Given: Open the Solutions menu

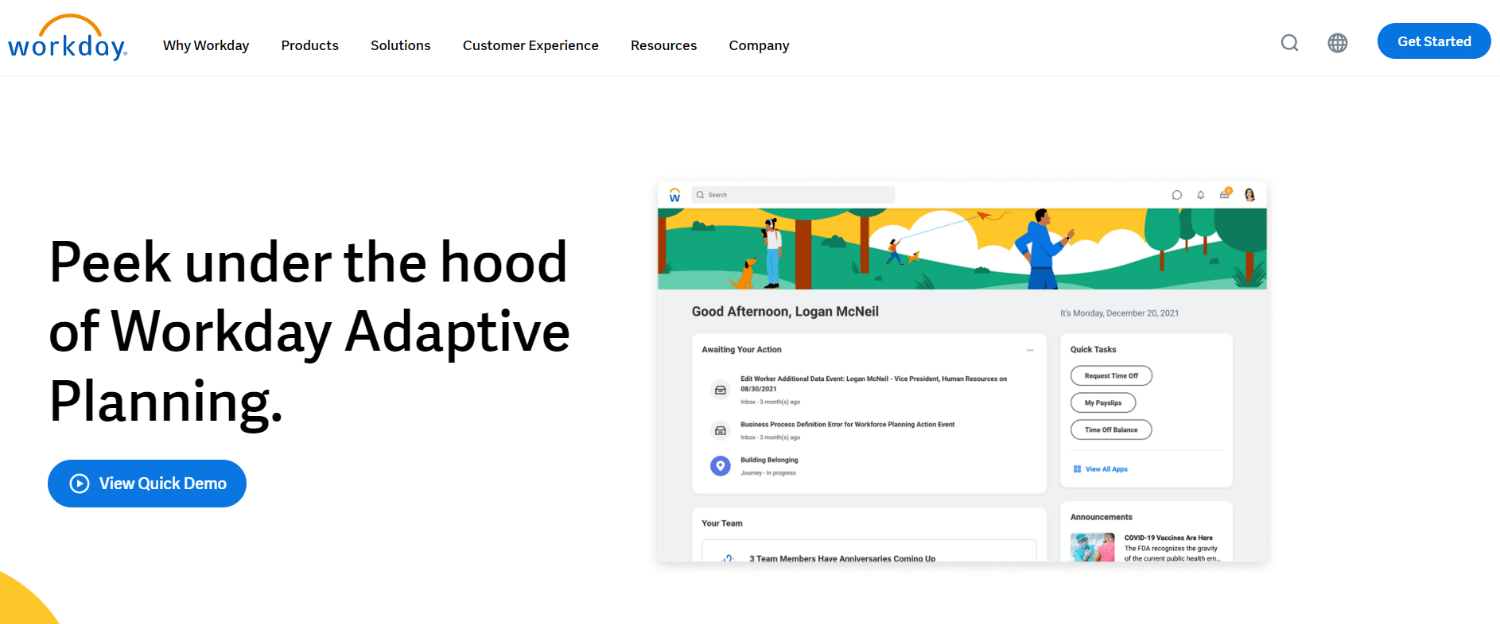Looking at the screenshot, I should coord(400,45).
